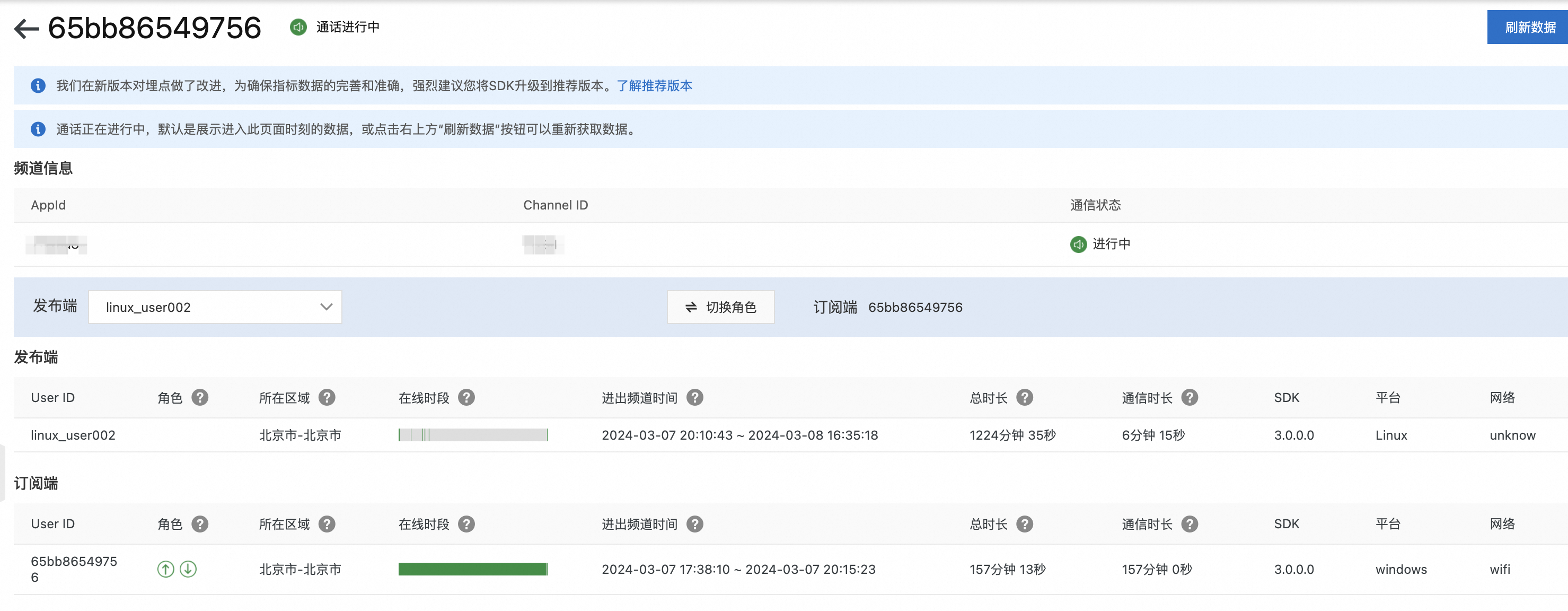Click the 刷新数据 button
The width and height of the screenshot is (1568, 611).
click(1527, 28)
